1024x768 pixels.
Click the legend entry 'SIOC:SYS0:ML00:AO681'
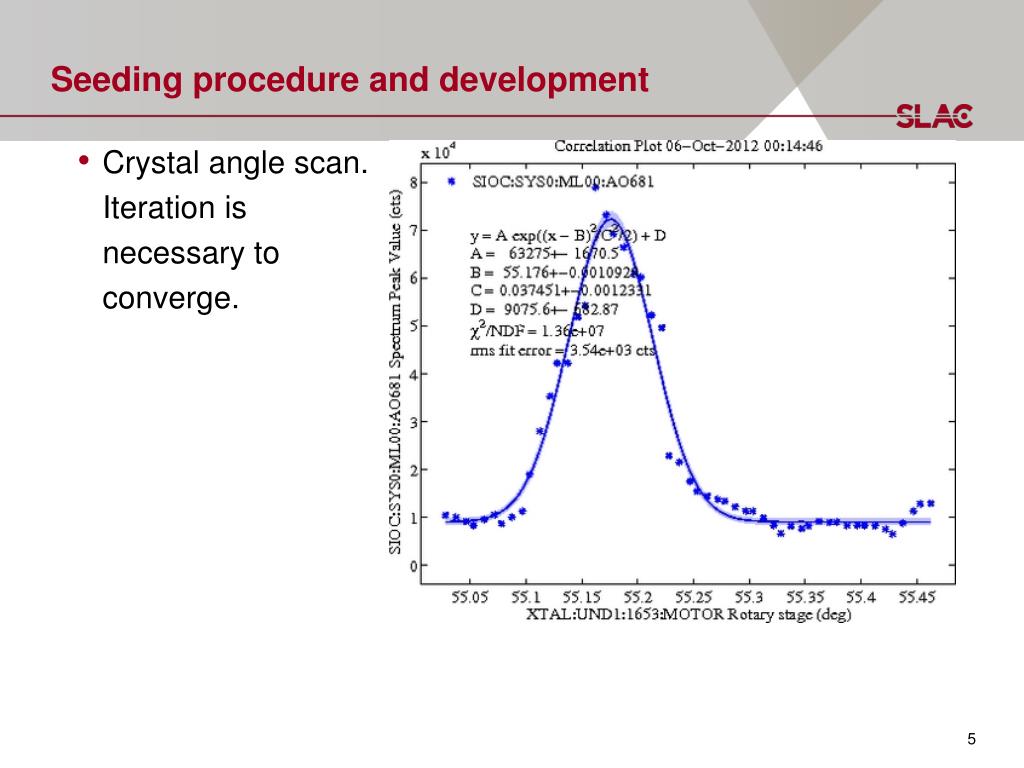pos(563,182)
